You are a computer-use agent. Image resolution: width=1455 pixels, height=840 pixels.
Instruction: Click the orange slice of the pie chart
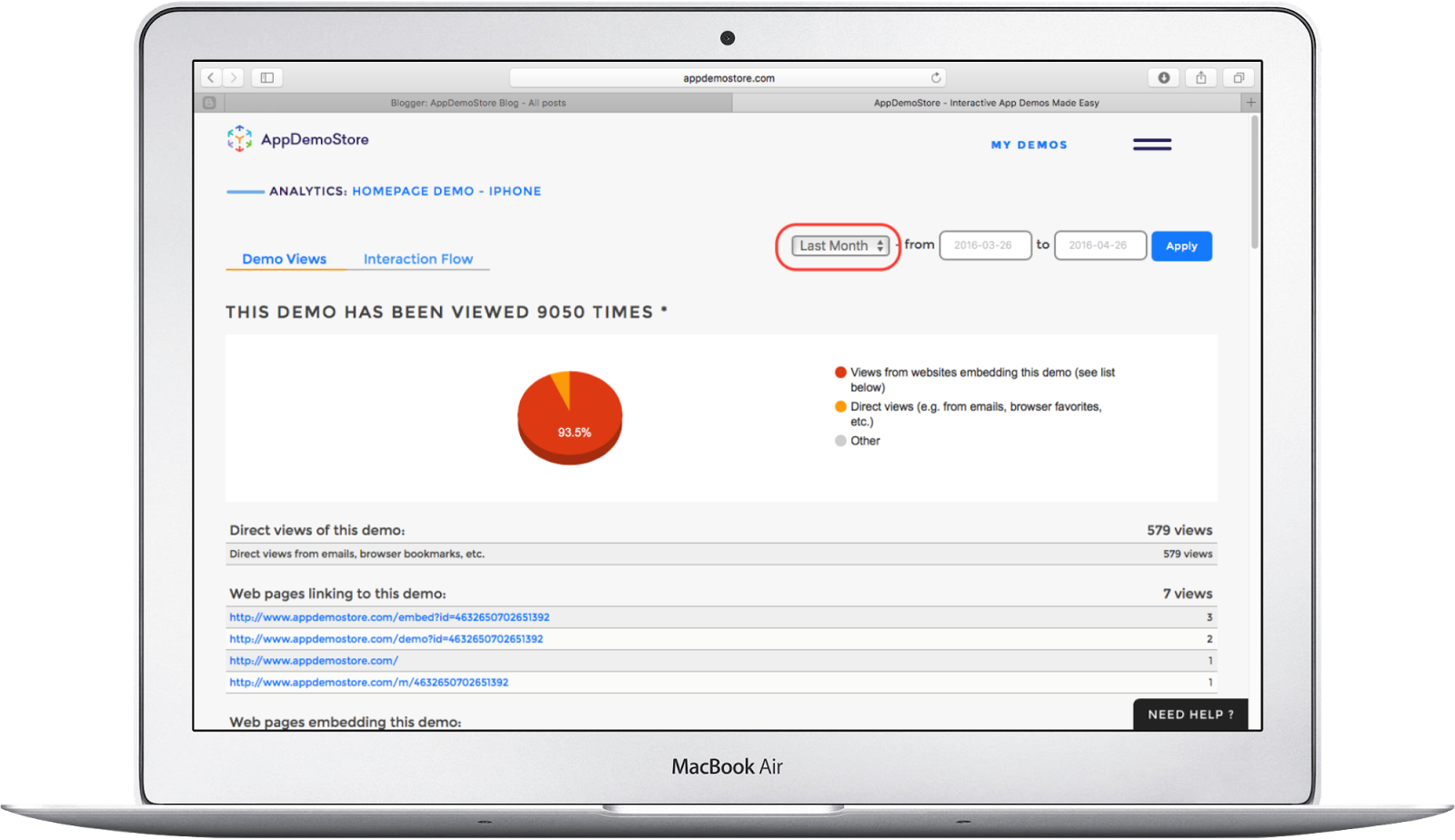click(562, 386)
